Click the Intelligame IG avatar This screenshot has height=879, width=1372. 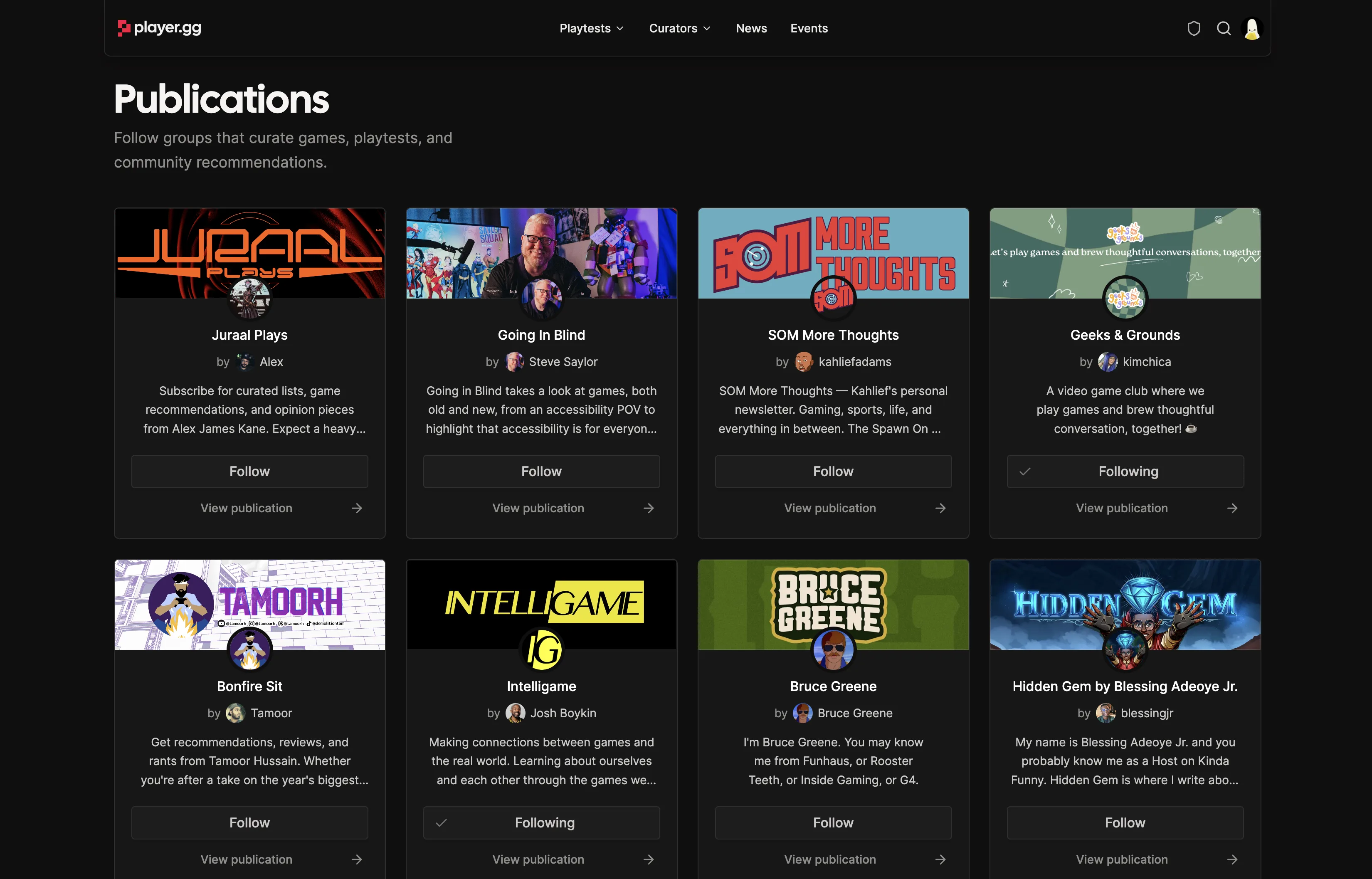(541, 649)
